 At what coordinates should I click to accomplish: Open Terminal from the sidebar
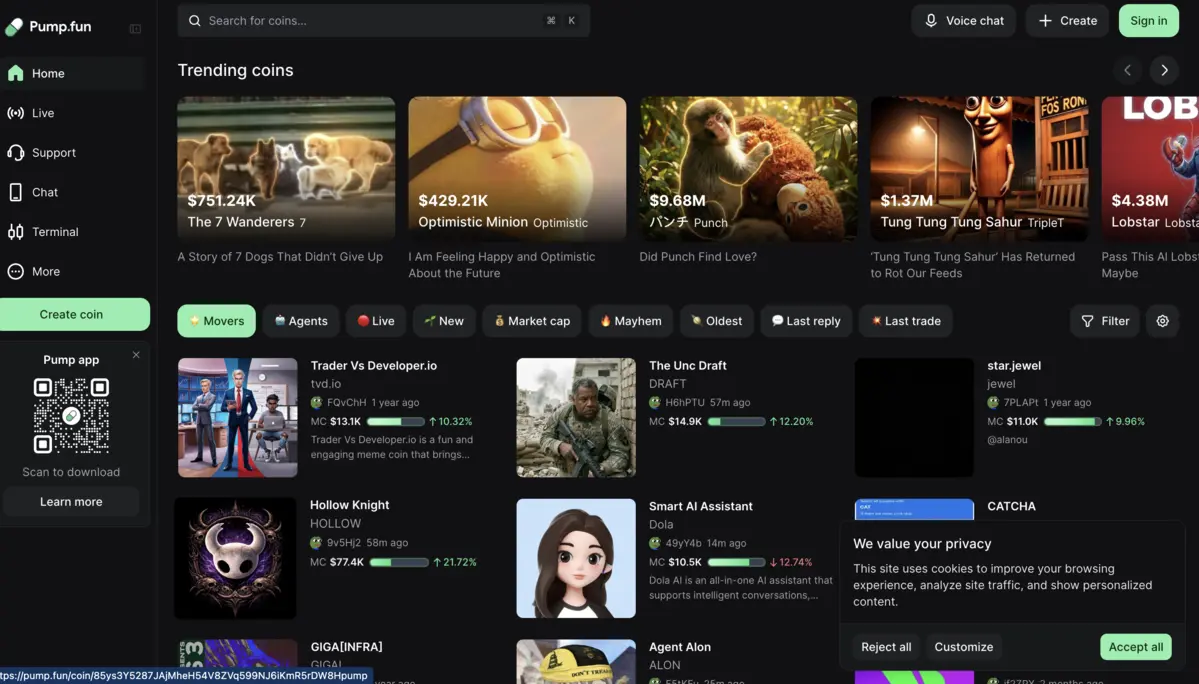[54, 232]
